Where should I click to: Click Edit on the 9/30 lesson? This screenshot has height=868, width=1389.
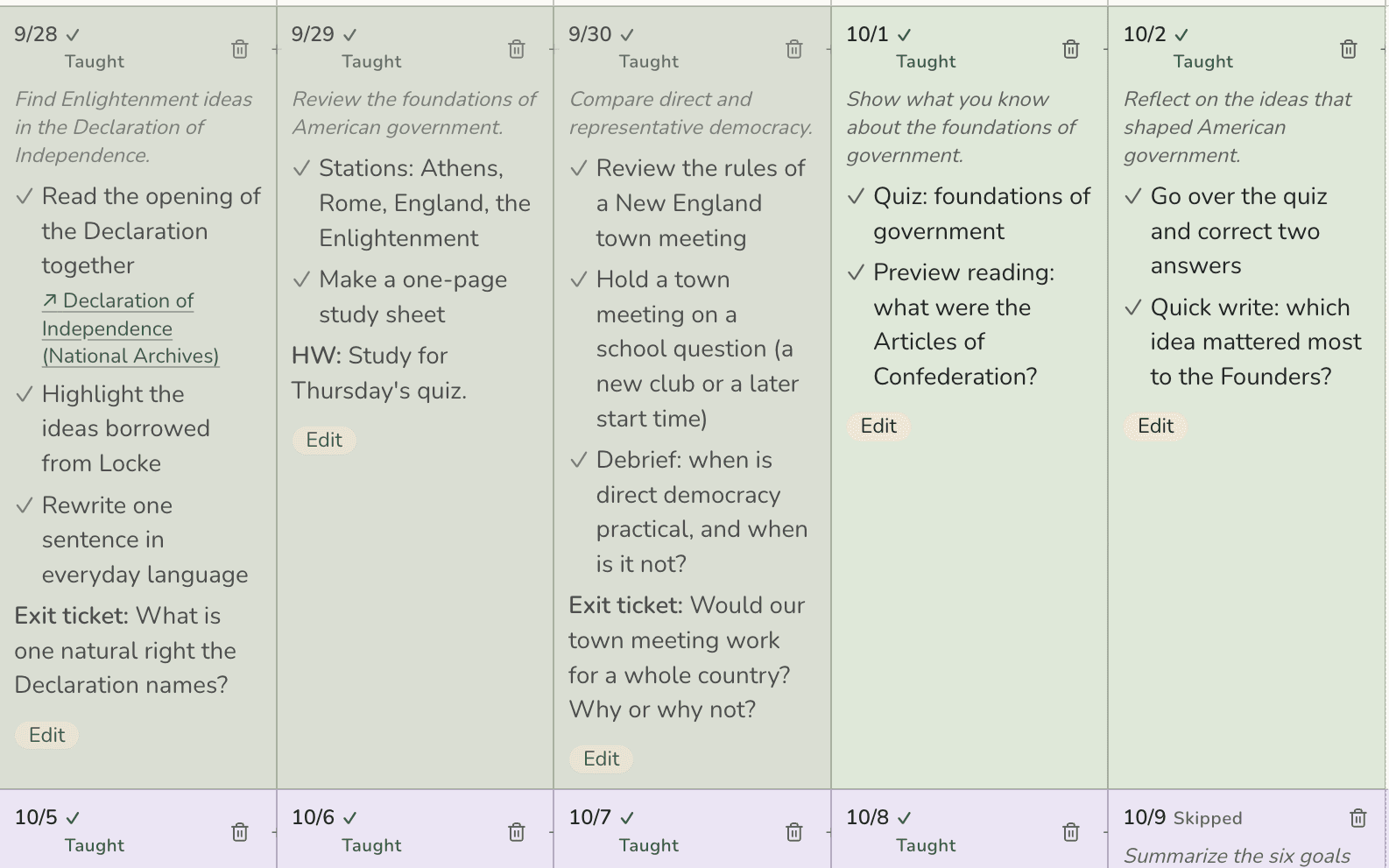pyautogui.click(x=602, y=759)
